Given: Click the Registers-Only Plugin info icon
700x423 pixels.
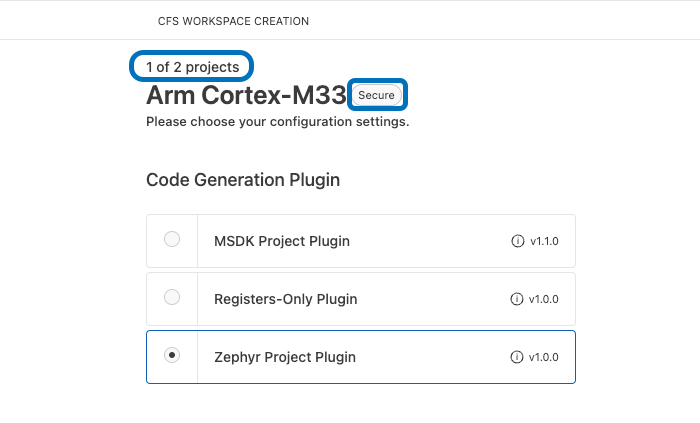Looking at the screenshot, I should coord(517,299).
